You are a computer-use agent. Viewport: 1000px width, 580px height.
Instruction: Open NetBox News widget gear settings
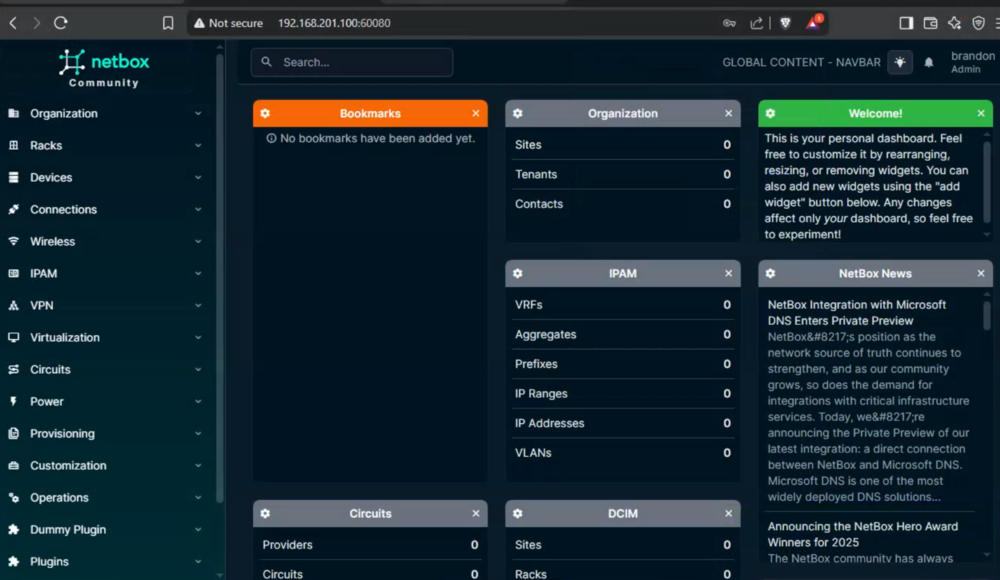(770, 274)
